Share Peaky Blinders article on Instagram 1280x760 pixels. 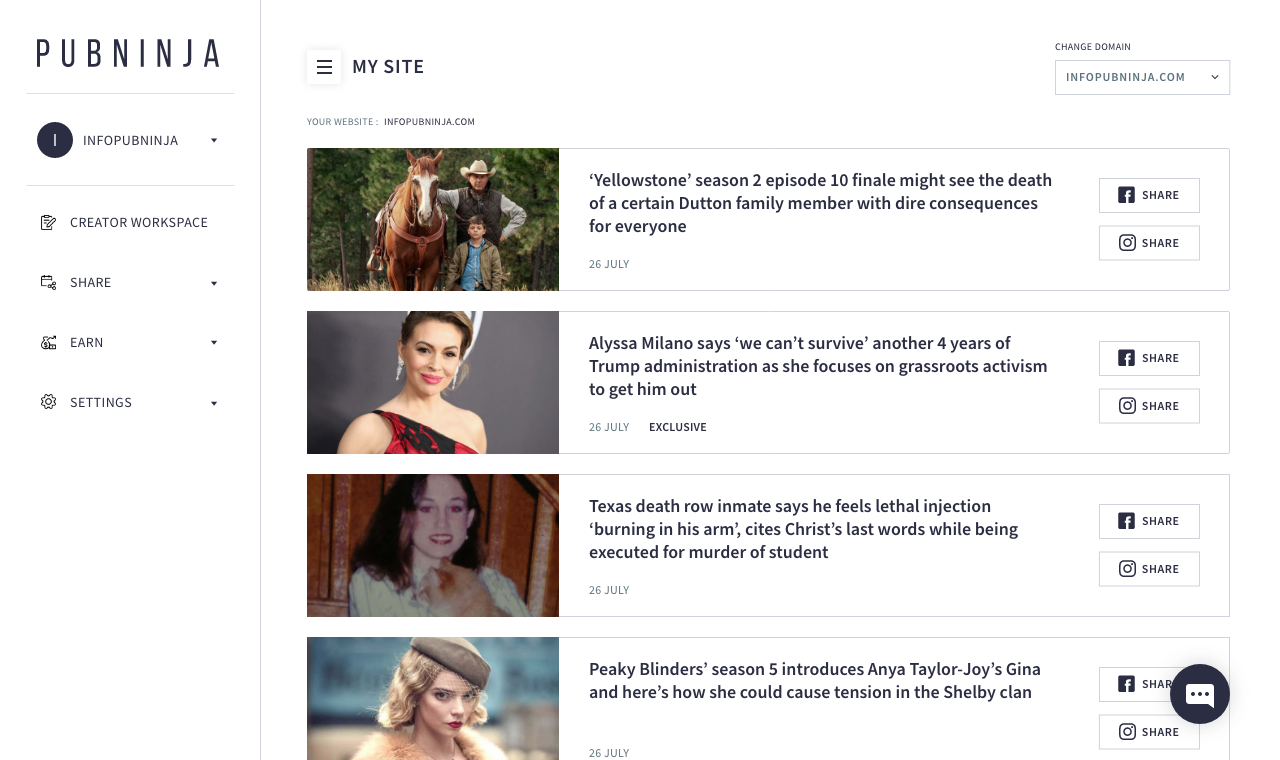(x=1149, y=732)
